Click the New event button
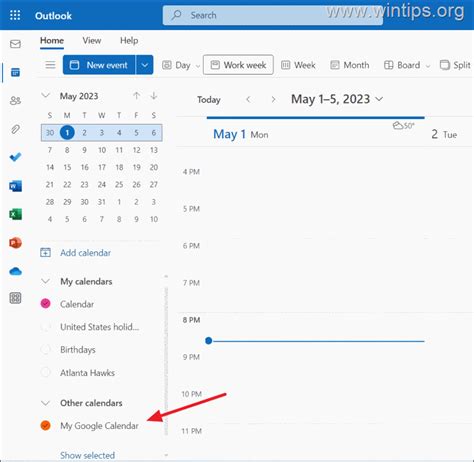Viewport: 474px width, 462px height. (x=99, y=65)
